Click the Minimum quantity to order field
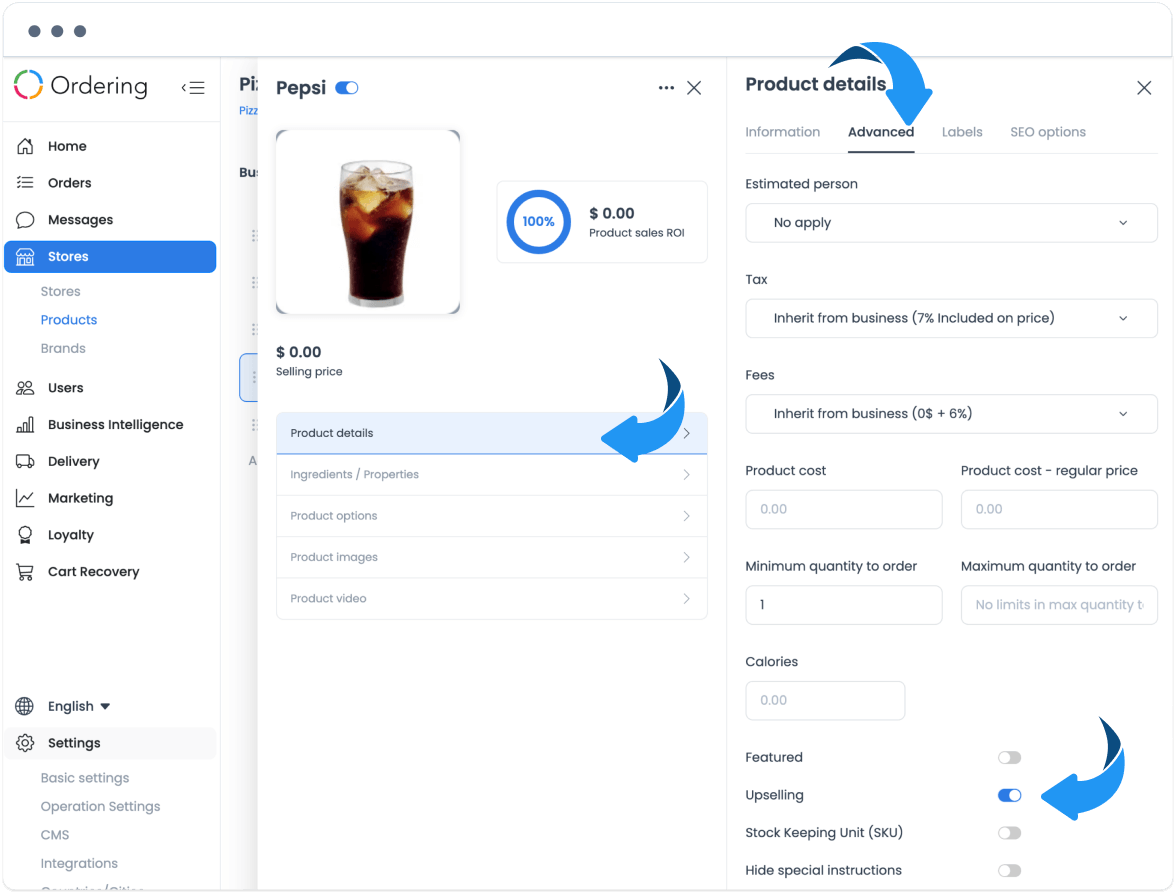 pos(844,605)
